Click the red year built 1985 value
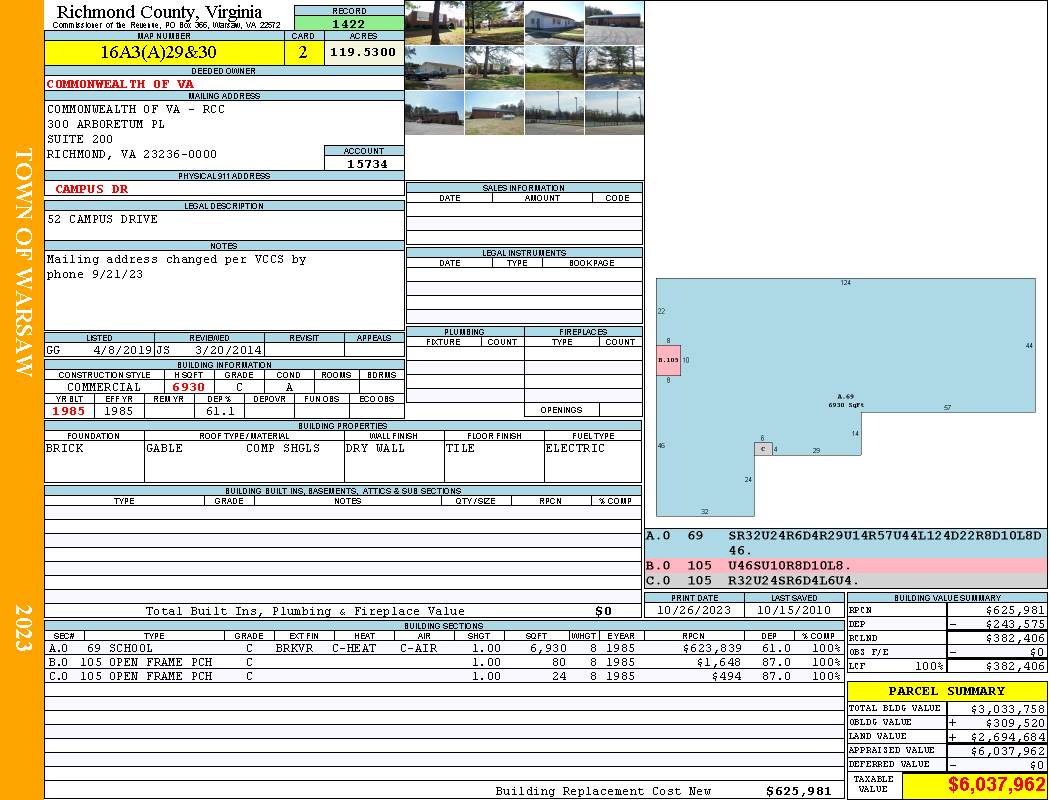Viewport: 1050px width, 800px height. pyautogui.click(x=69, y=411)
